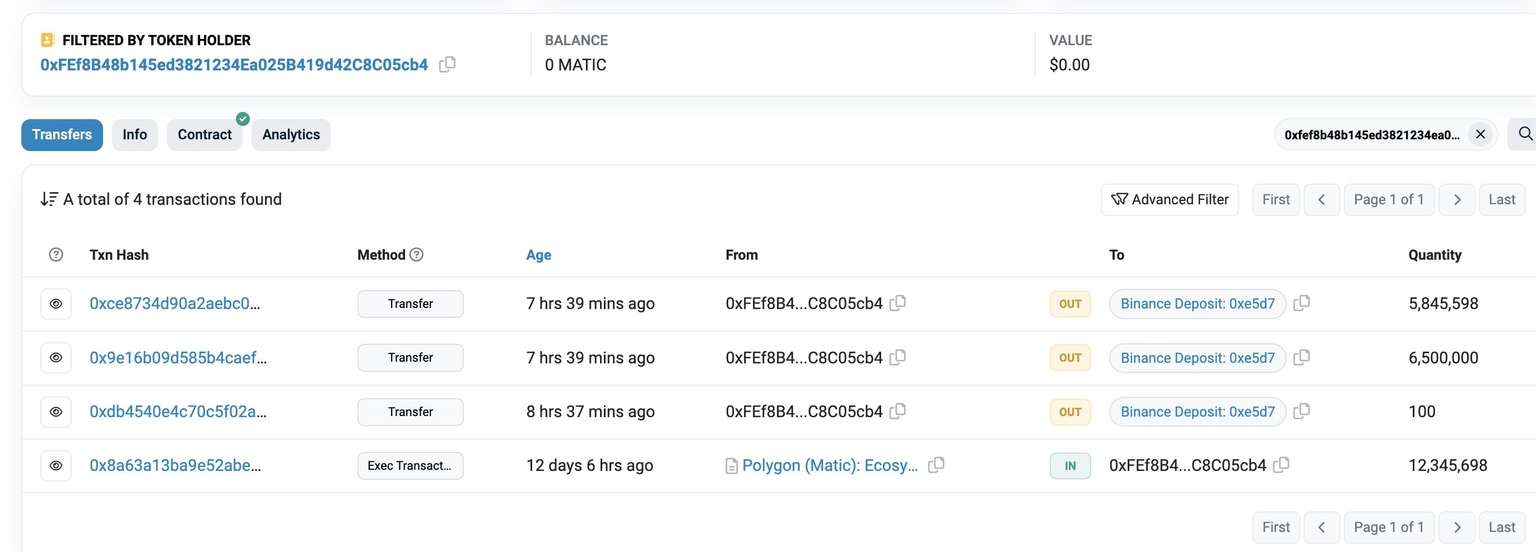Screen dimensions: 1536x552
Task: Click the Polygon (Matic): Ecosystem sender link
Action: coord(830,466)
